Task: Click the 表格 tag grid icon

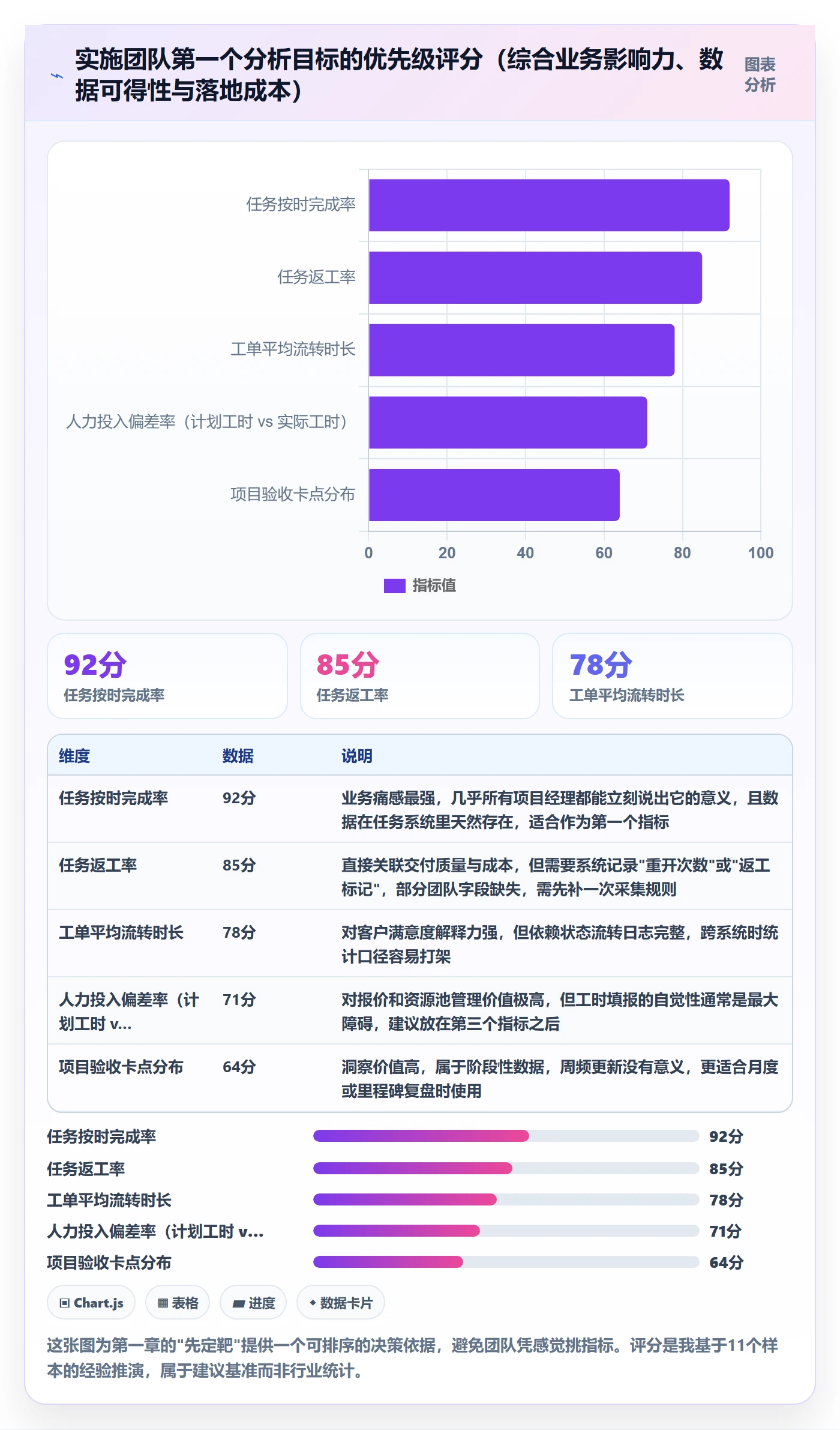Action: [x=163, y=1303]
